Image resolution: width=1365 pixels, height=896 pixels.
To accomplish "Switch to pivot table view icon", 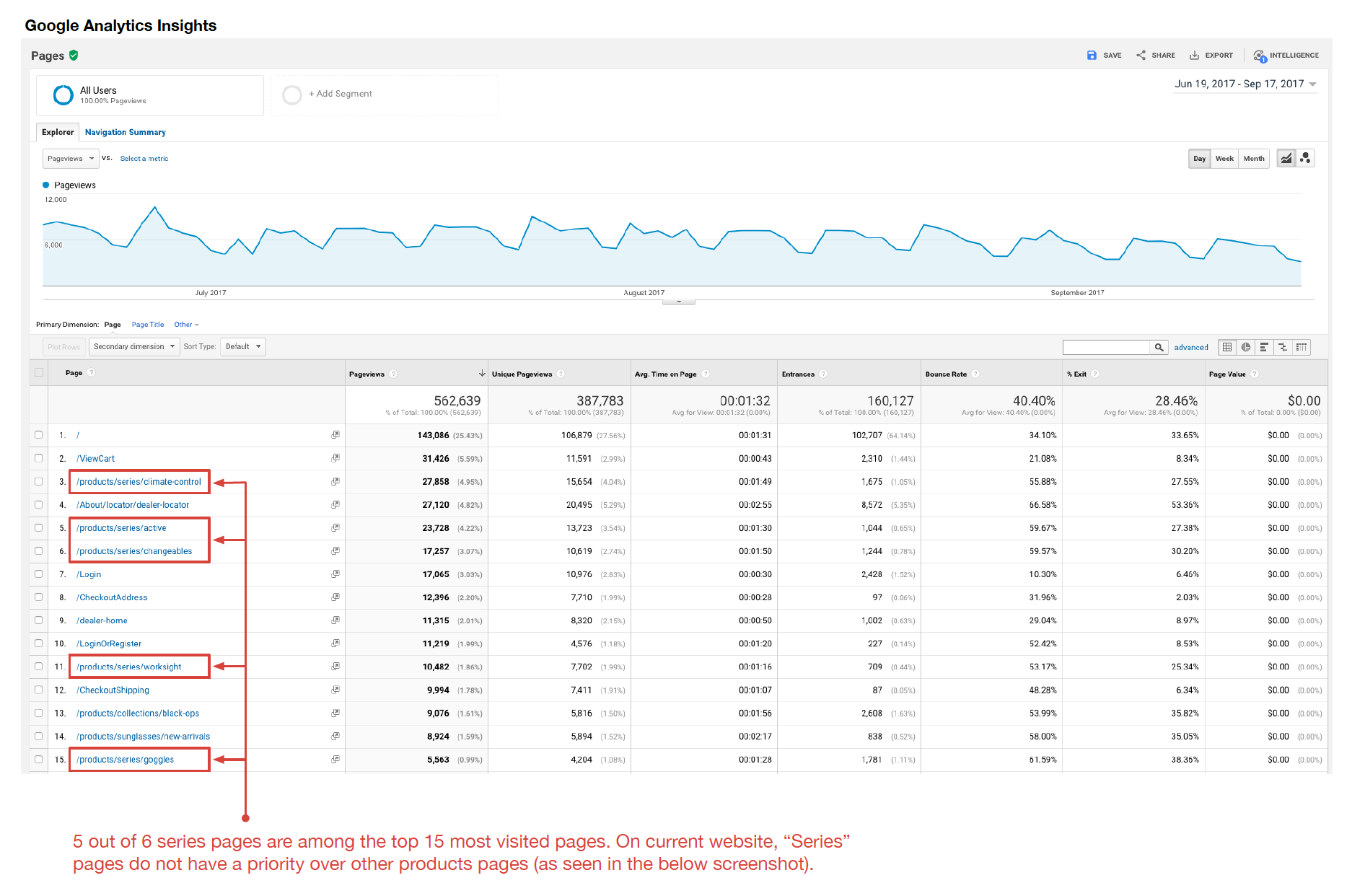I will (1302, 347).
